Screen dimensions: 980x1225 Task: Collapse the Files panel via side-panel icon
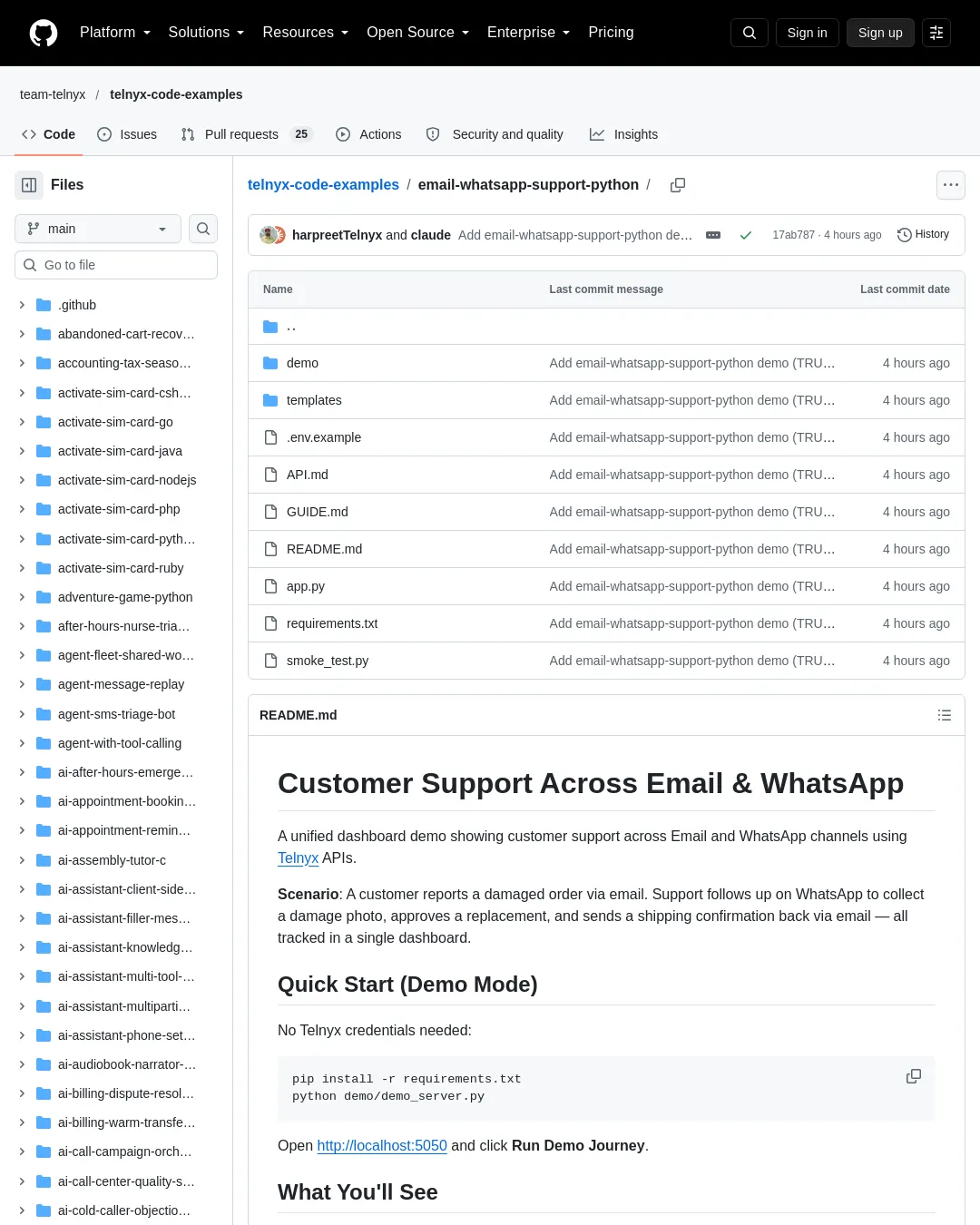(x=29, y=185)
